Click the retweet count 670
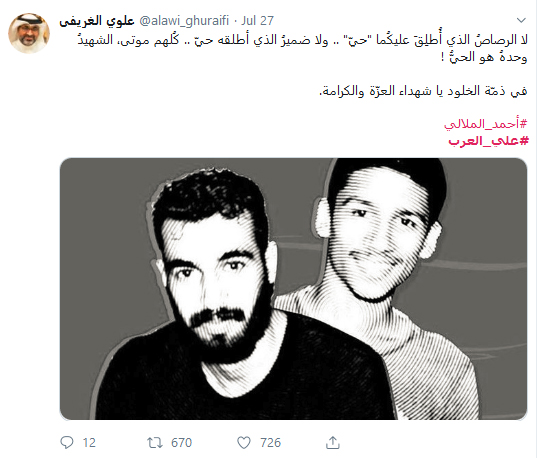 tap(182, 443)
